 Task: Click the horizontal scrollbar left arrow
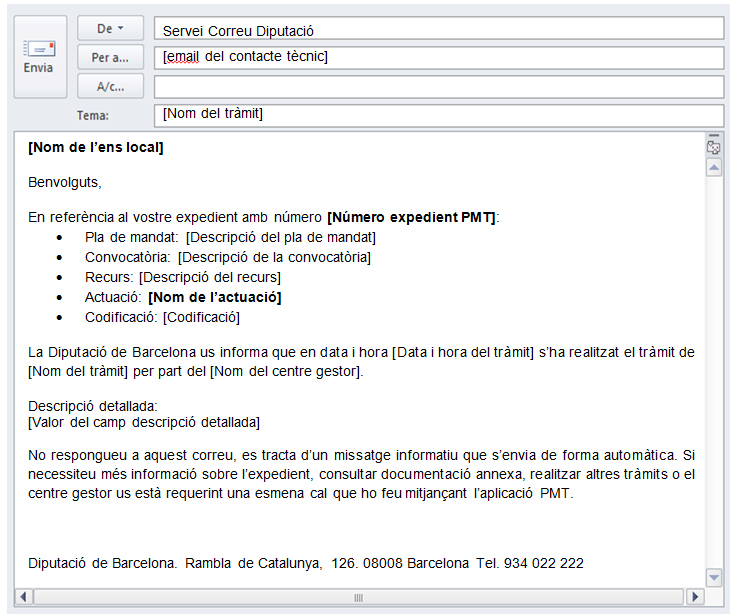(x=23, y=597)
